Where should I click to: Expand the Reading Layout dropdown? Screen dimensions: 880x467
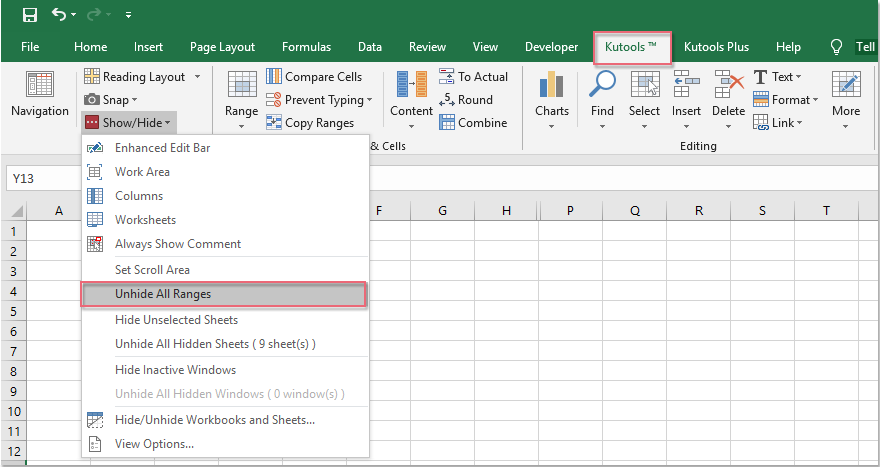click(197, 77)
